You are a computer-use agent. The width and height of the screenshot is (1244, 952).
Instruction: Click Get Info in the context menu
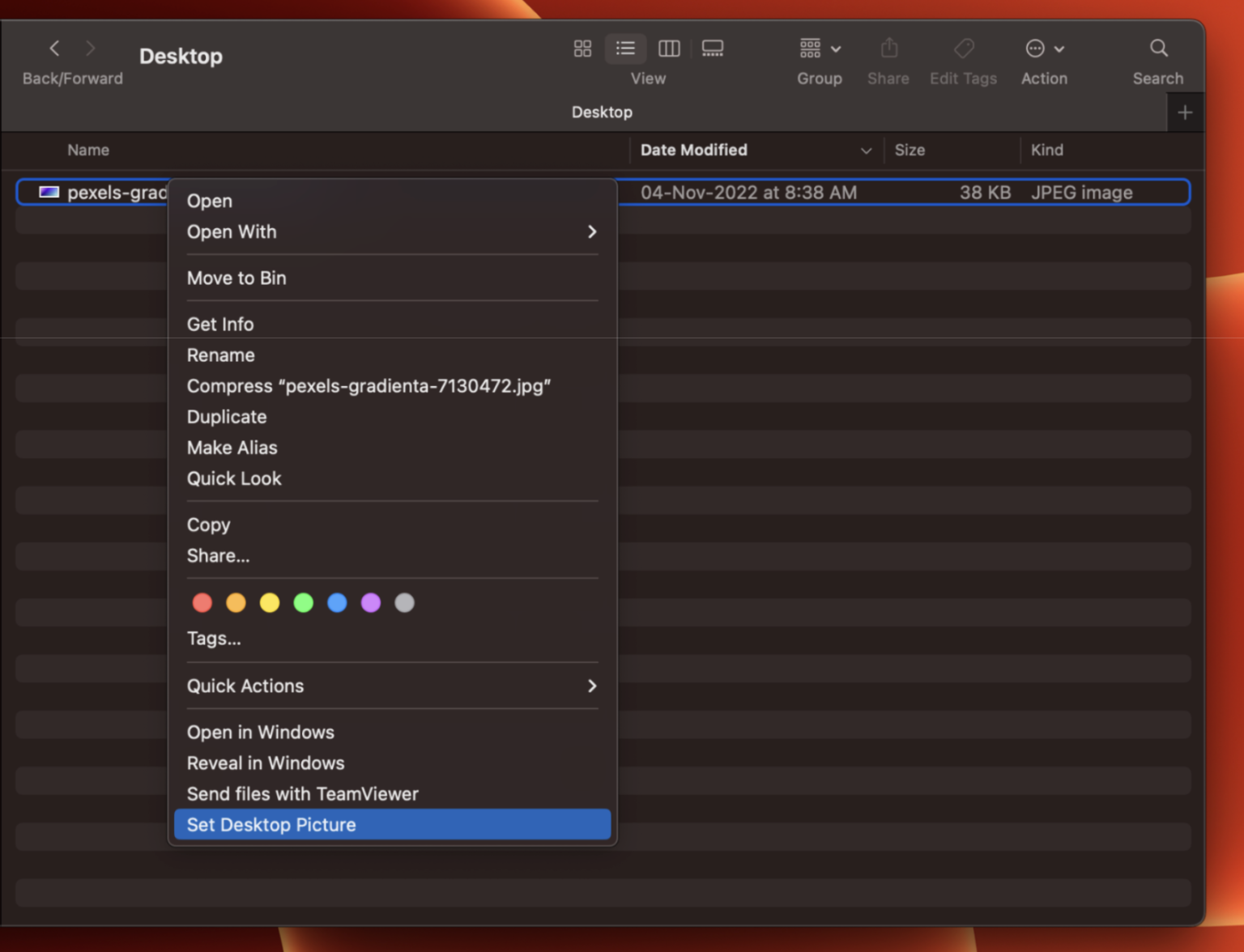tap(219, 324)
